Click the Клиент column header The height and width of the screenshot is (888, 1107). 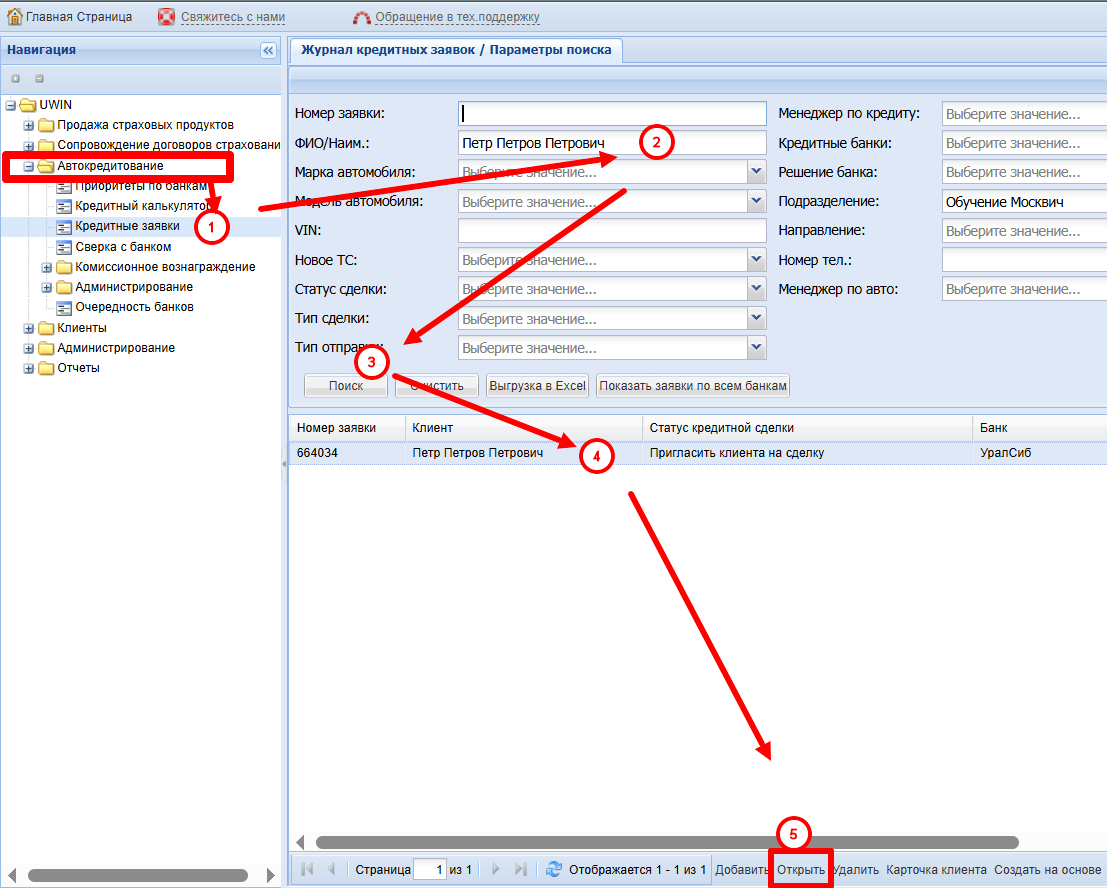(524, 428)
